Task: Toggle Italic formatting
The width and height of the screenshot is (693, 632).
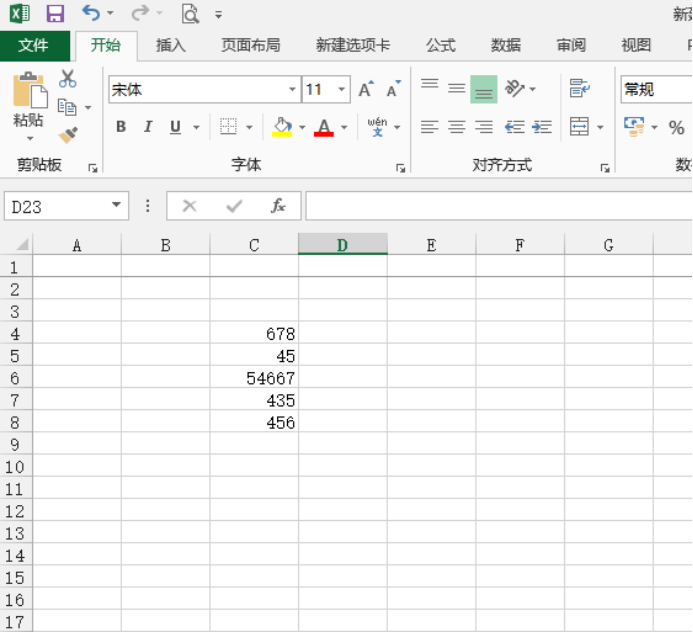Action: [x=148, y=127]
